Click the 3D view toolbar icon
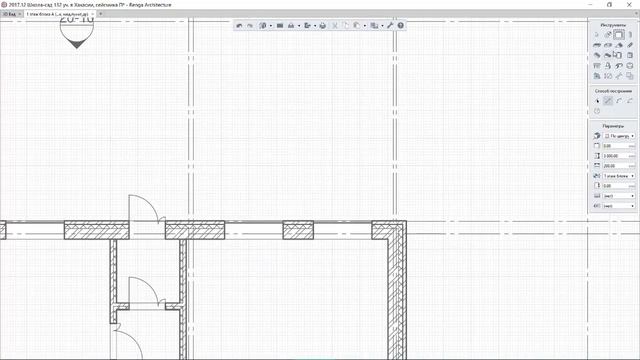This screenshot has height=360, width=640. [263, 25]
